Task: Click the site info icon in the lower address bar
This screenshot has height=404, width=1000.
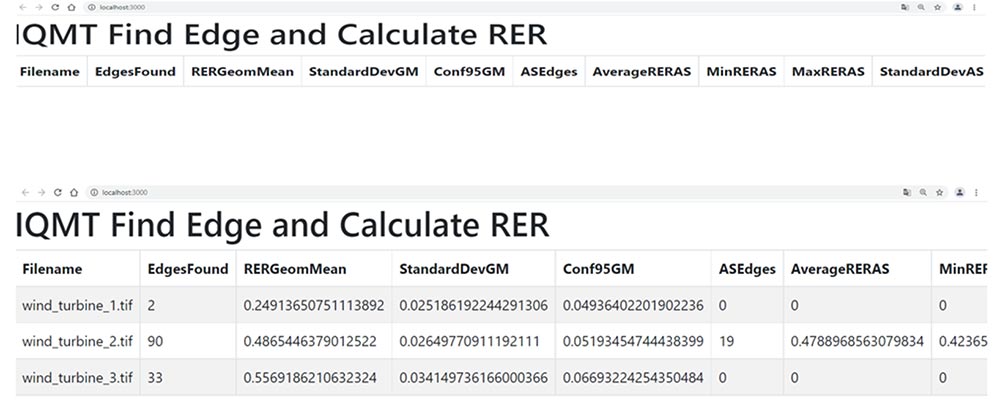Action: pyautogui.click(x=92, y=191)
